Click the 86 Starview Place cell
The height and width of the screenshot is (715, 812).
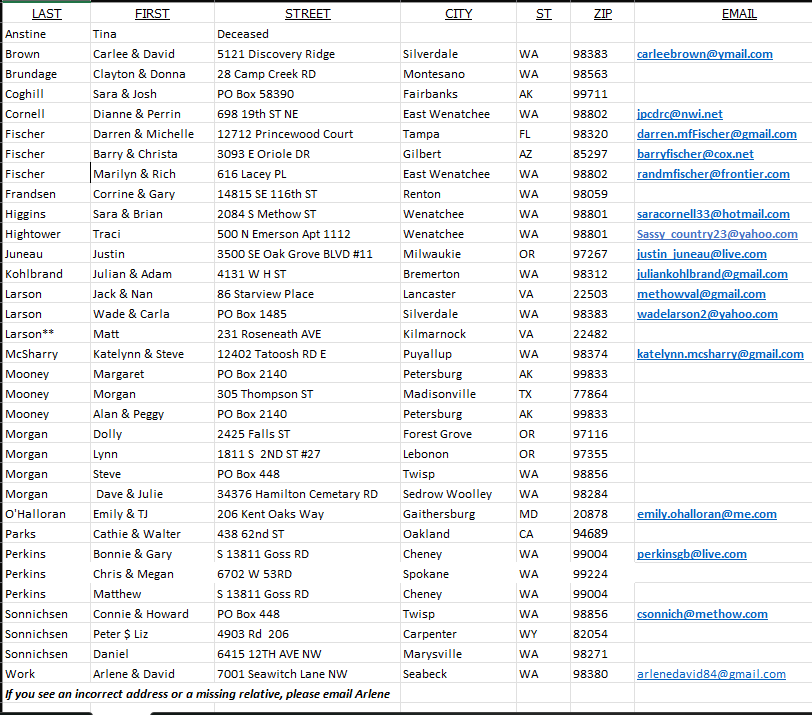pos(308,295)
